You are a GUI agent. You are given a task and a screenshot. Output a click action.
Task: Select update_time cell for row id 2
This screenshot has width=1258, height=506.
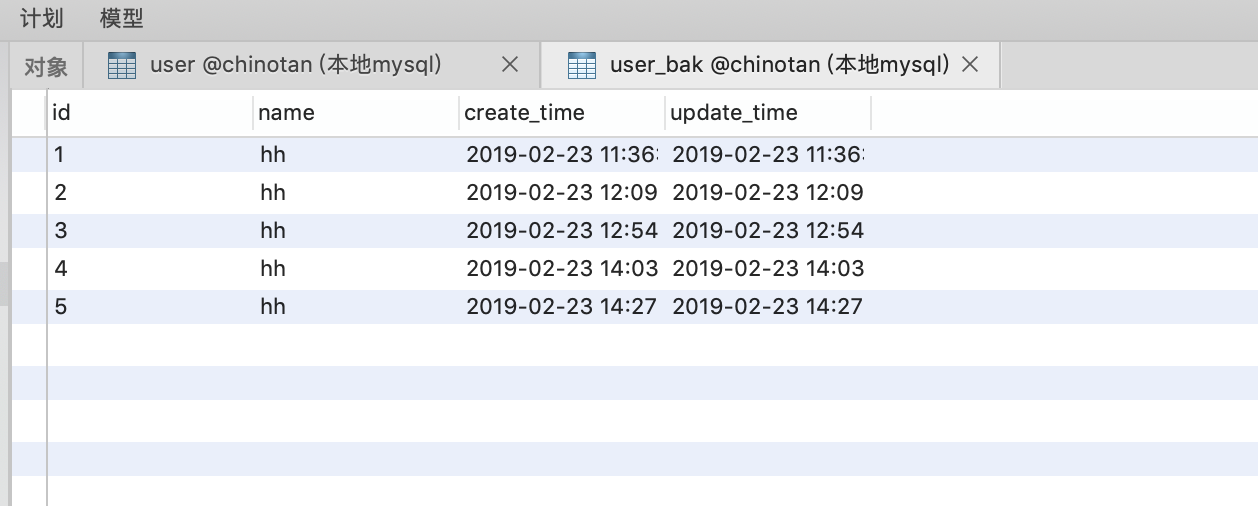point(768,193)
